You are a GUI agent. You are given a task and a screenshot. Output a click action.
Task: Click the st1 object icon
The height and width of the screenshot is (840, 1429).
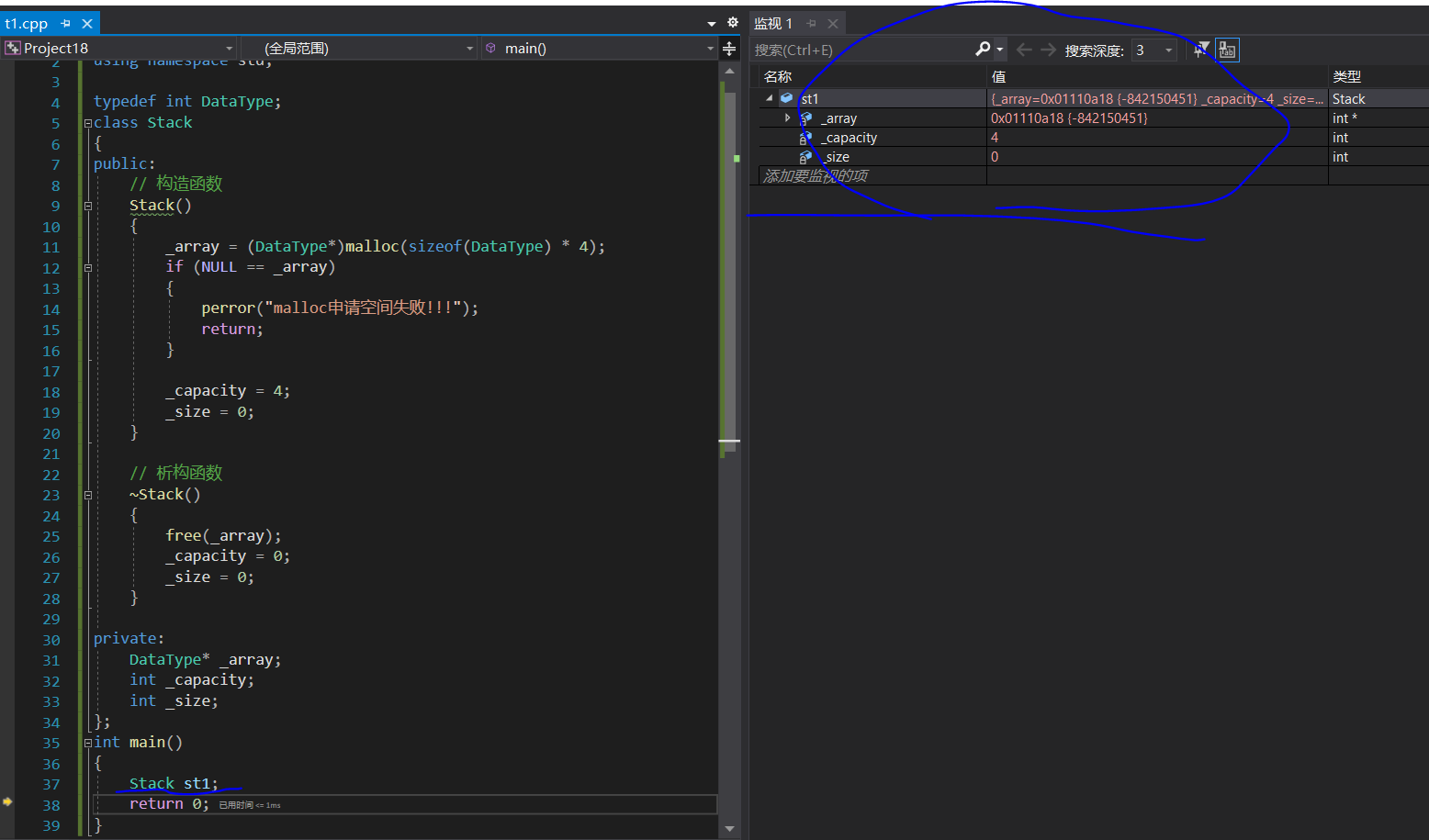pos(787,98)
